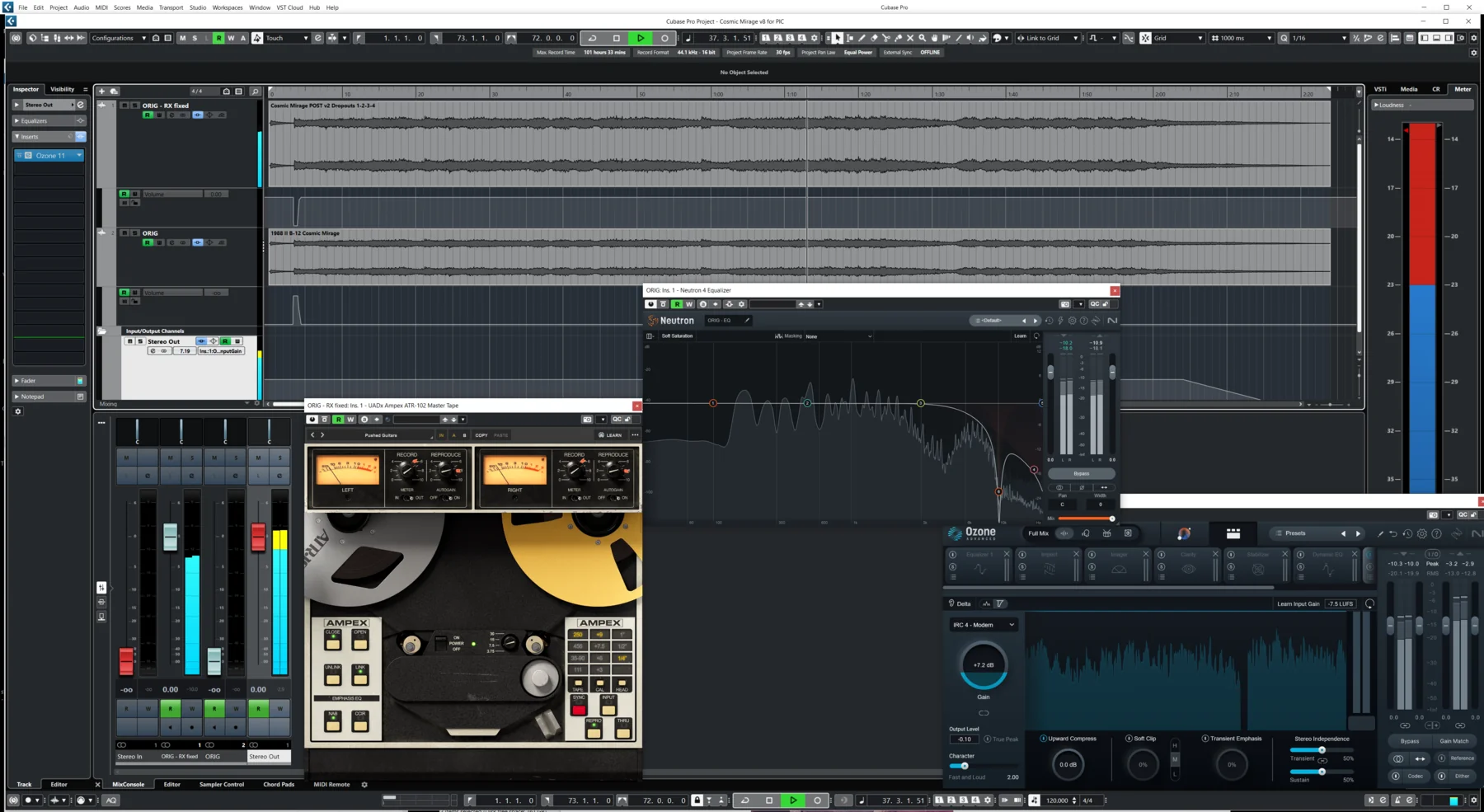Open Ozone's settings gear icon
Image resolution: width=1484 pixels, height=812 pixels.
click(x=1421, y=534)
